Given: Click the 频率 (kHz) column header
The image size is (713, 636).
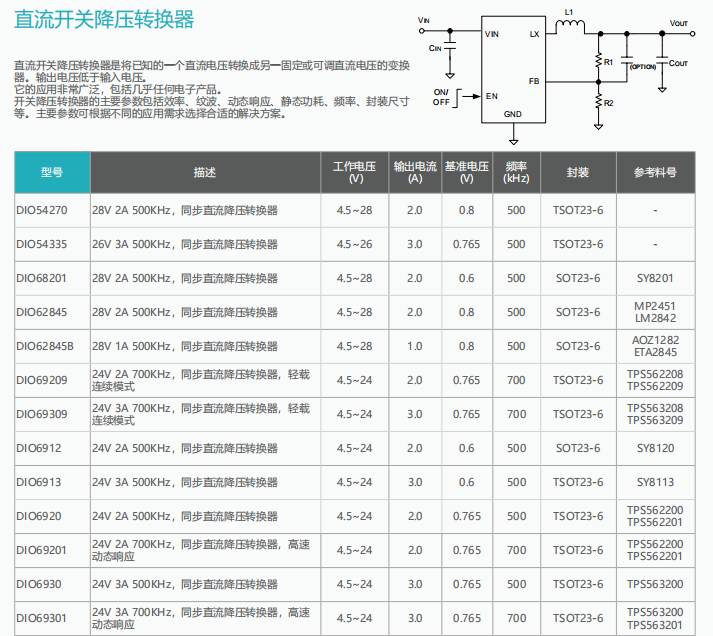Looking at the screenshot, I should coord(516,173).
